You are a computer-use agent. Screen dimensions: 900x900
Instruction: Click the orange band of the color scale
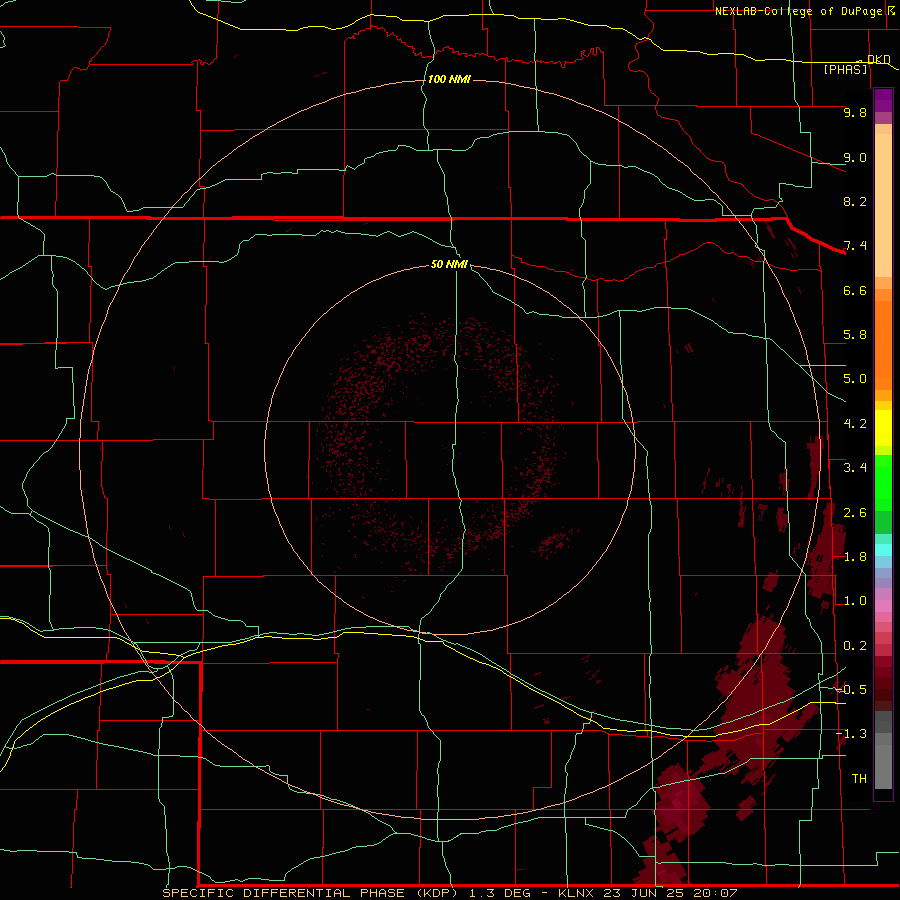883,345
